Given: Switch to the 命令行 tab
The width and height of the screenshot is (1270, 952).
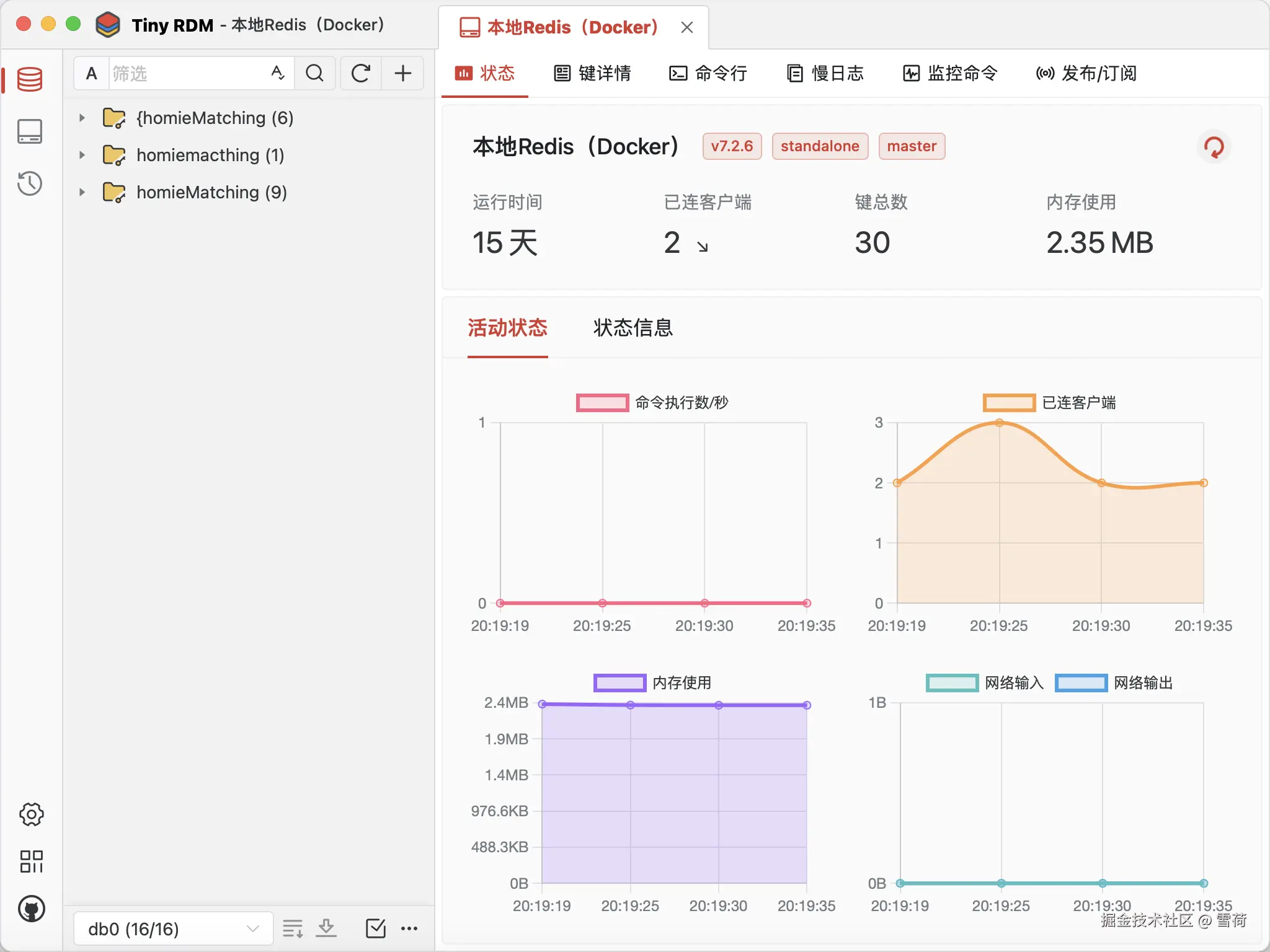Looking at the screenshot, I should [708, 73].
